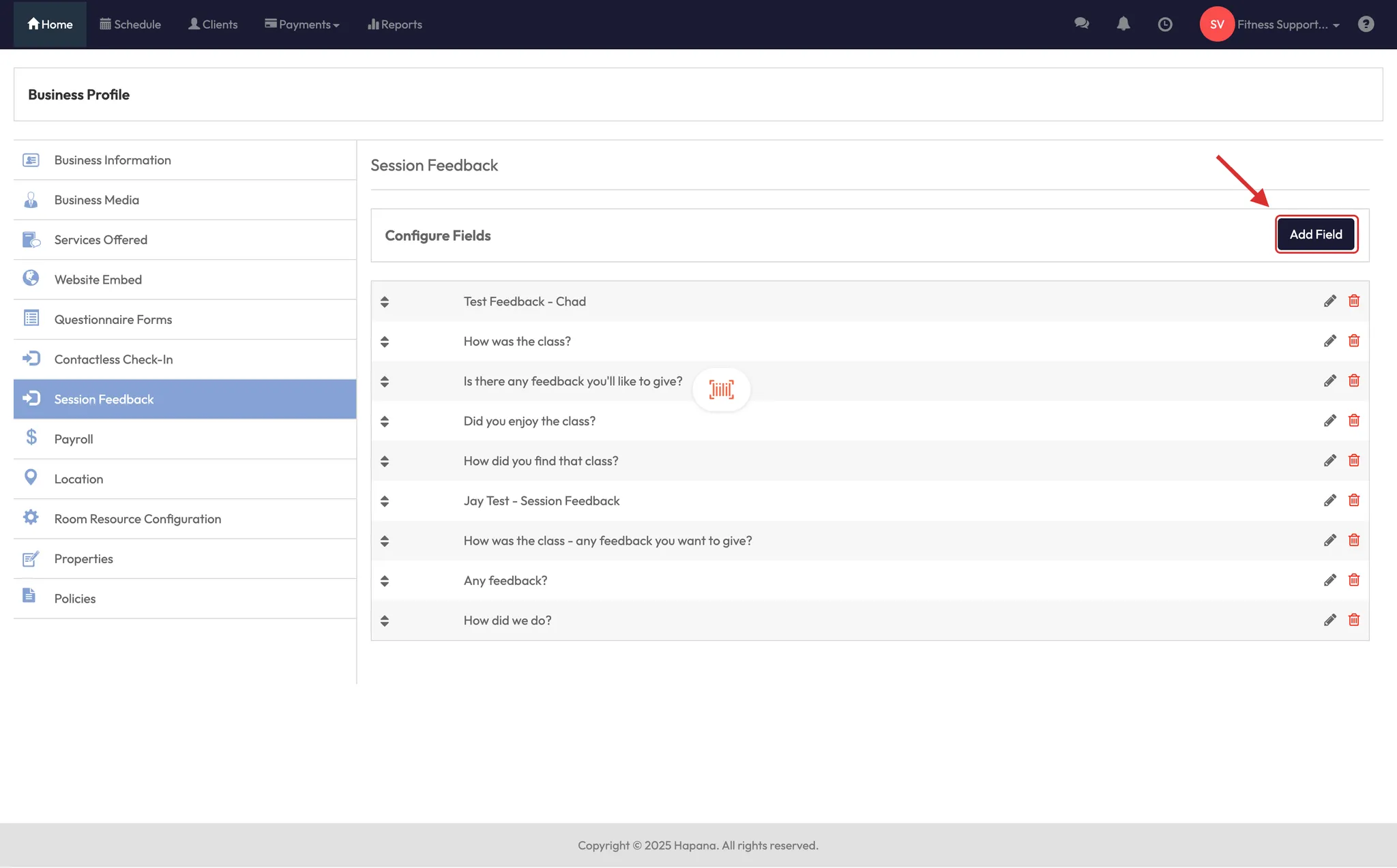Expand the Payments dropdown menu
The height and width of the screenshot is (868, 1397).
tap(302, 25)
